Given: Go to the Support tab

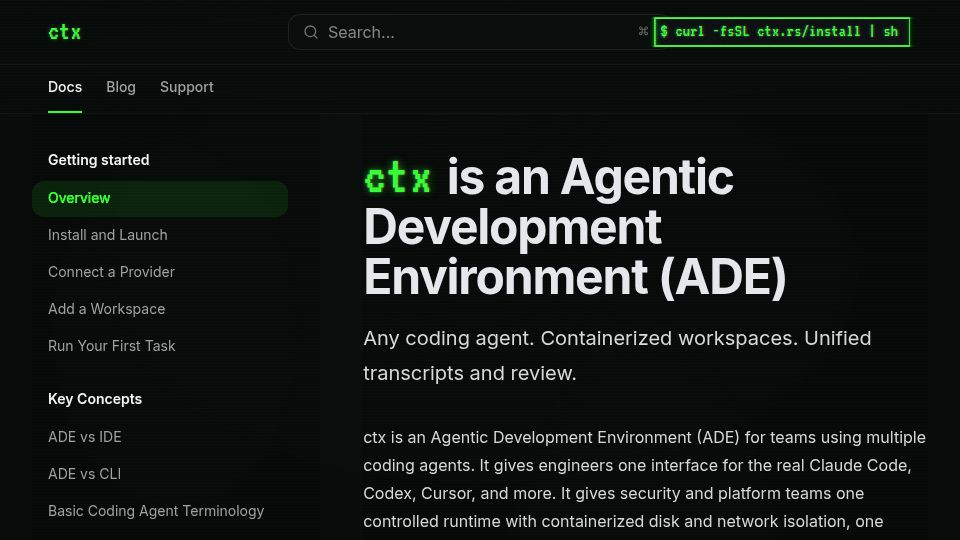Looking at the screenshot, I should (187, 87).
